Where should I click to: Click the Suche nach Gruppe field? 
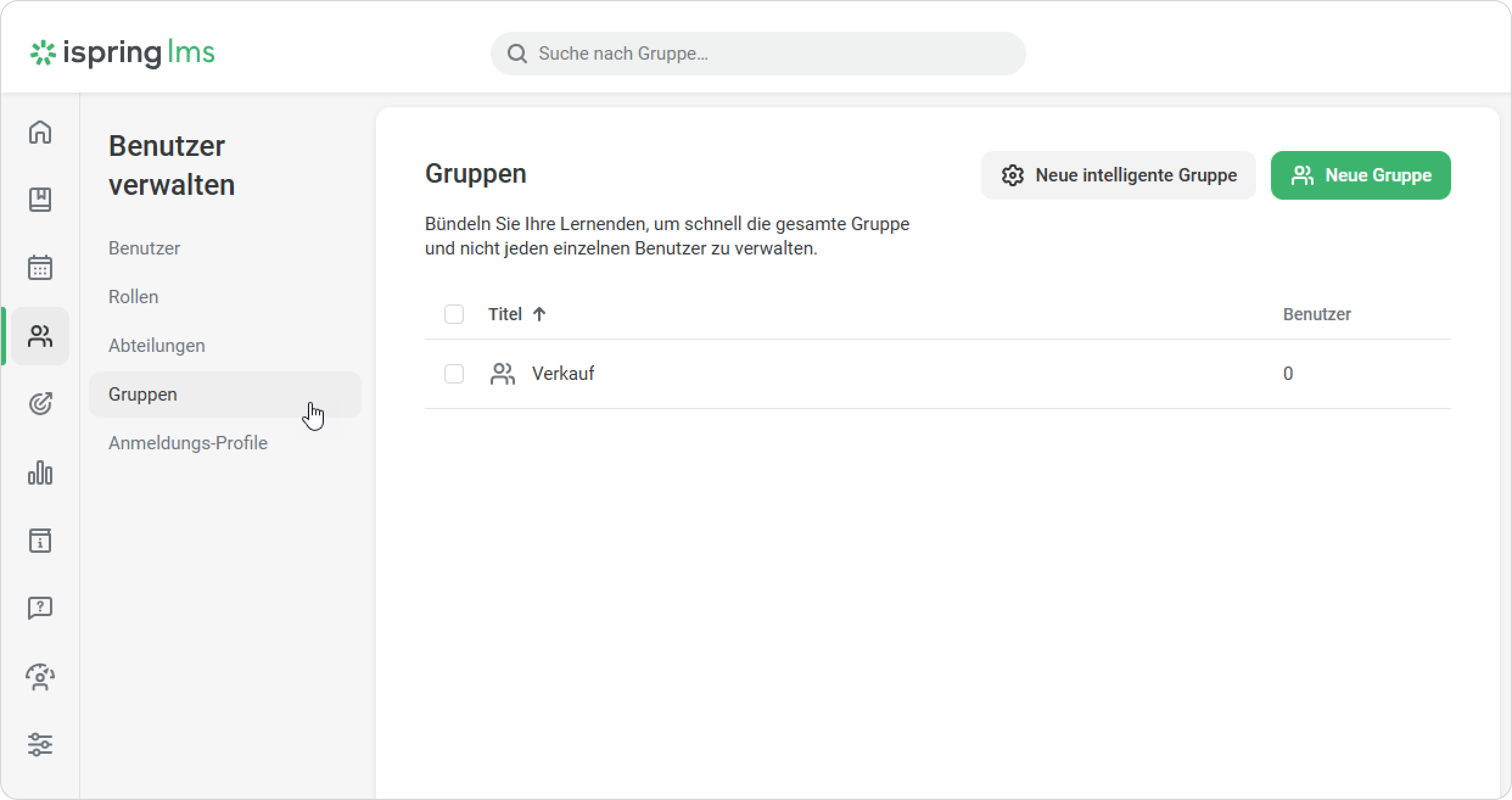pos(758,54)
